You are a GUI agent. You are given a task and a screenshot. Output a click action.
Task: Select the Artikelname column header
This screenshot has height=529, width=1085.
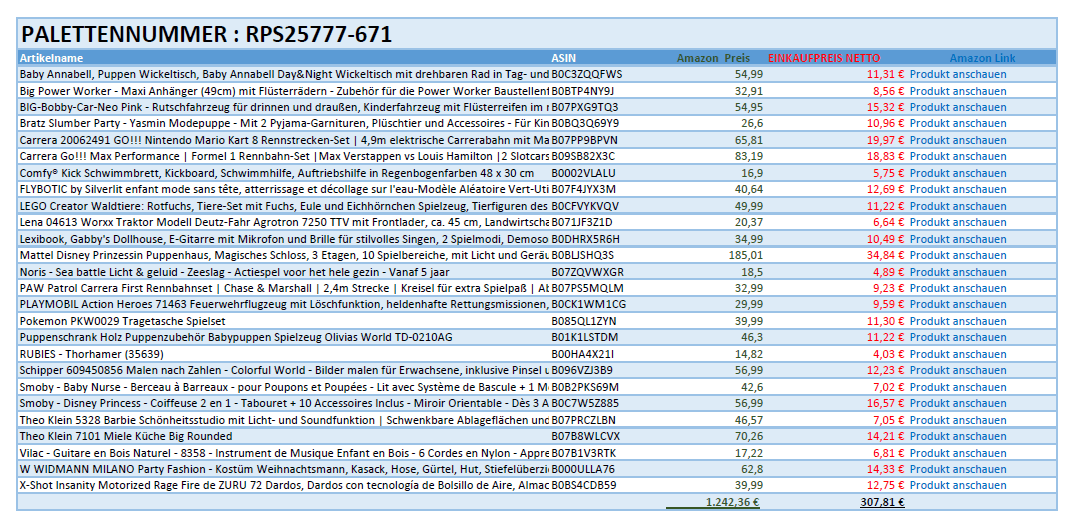coord(51,58)
